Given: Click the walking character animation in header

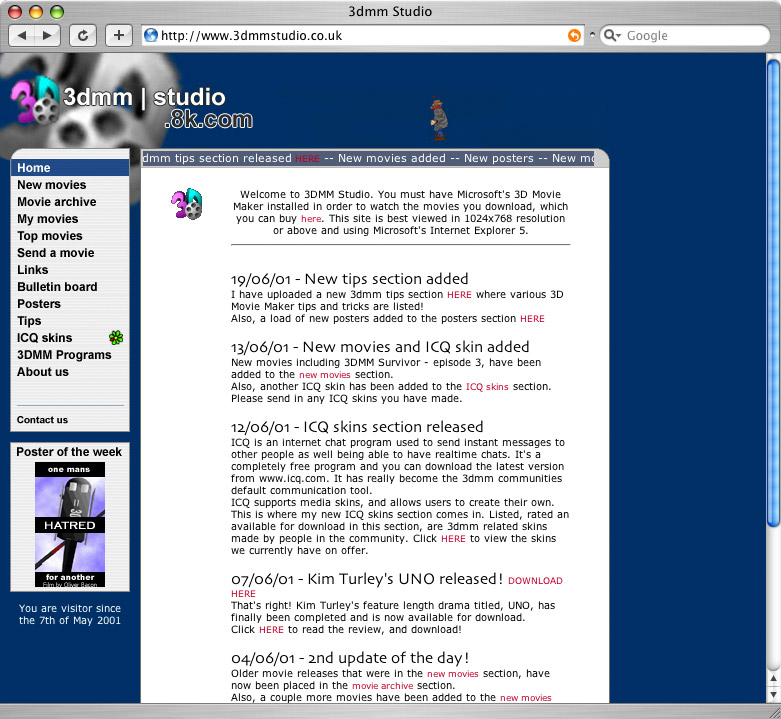Looking at the screenshot, I should (x=437, y=118).
